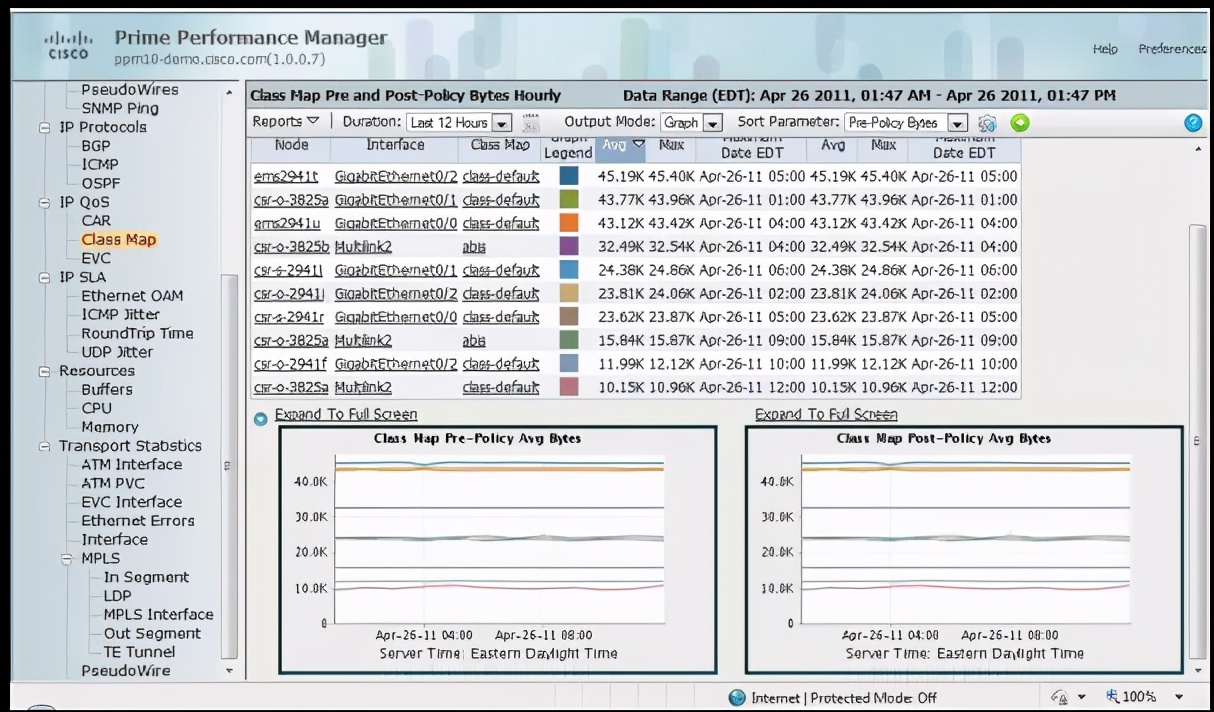This screenshot has width=1214, height=712.
Task: Open node ems2941u
Action: (286, 223)
